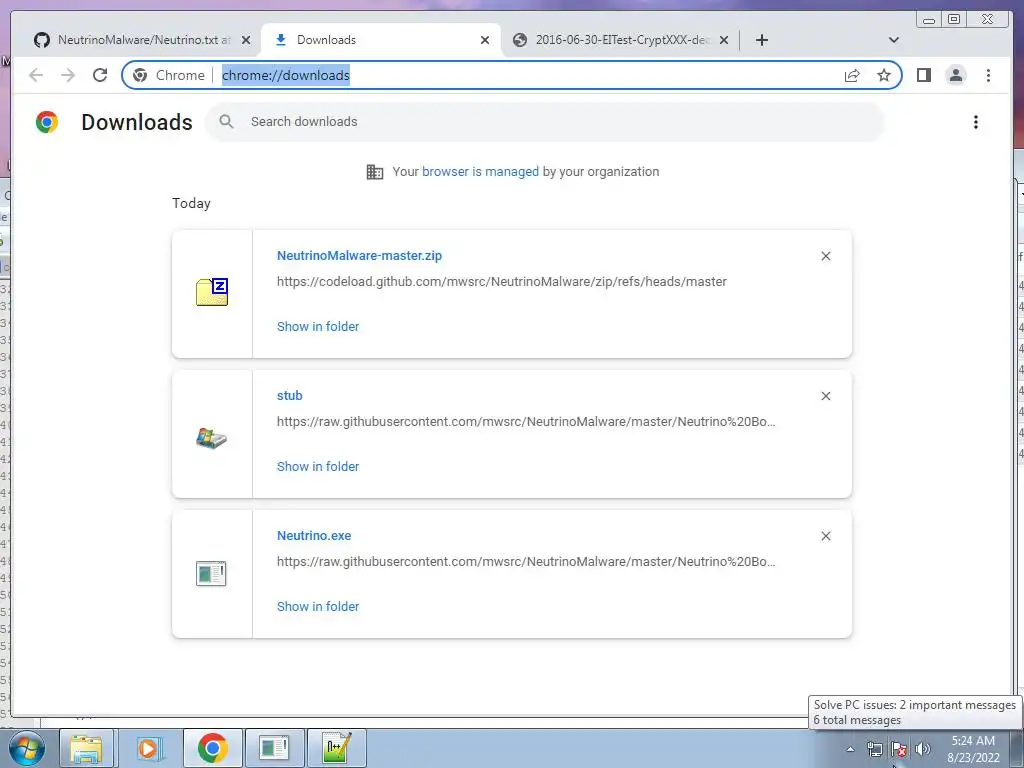Click the managed organization building icon
Viewport: 1024px width, 768px height.
[375, 172]
